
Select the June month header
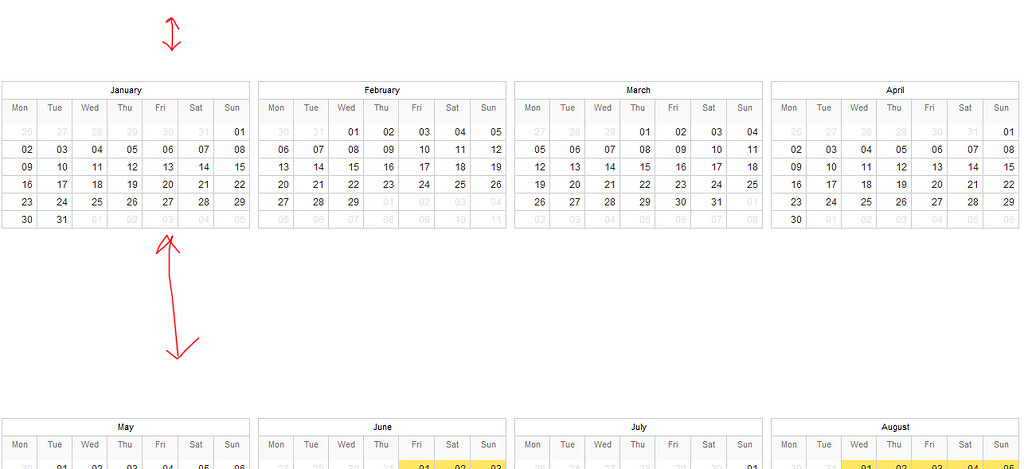(x=382, y=427)
